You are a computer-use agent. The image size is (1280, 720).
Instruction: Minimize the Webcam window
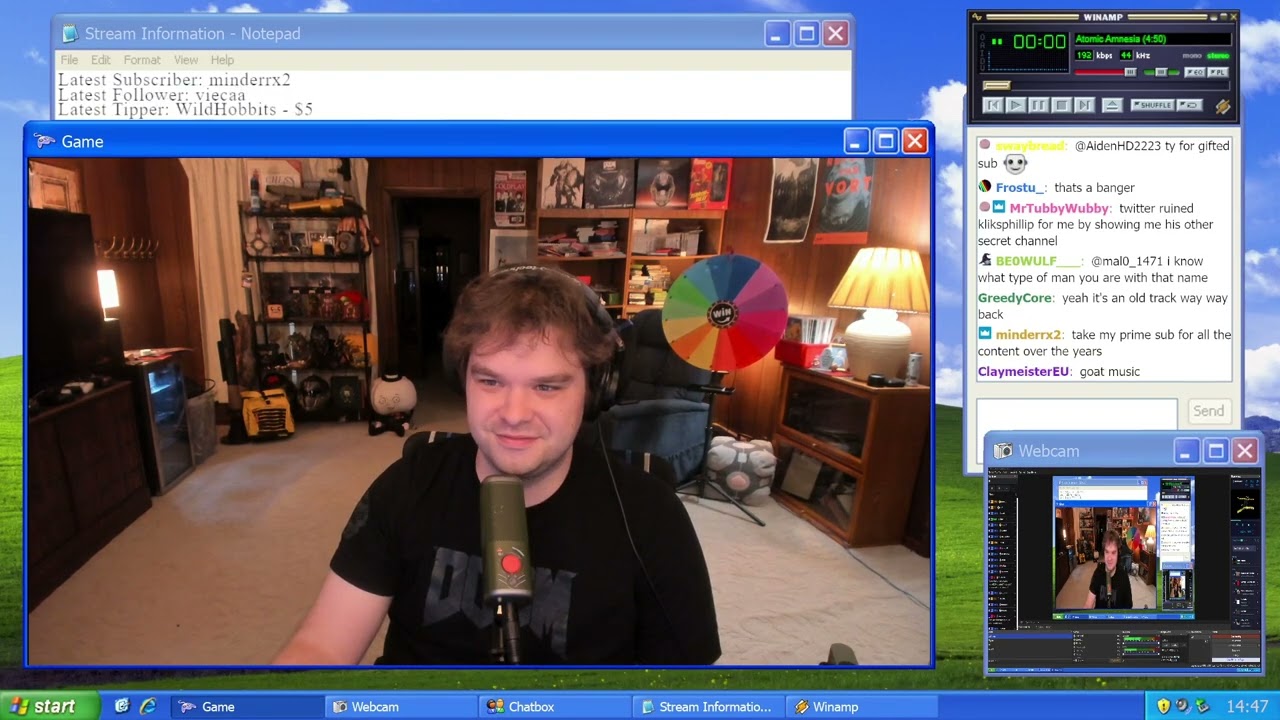click(x=1185, y=451)
